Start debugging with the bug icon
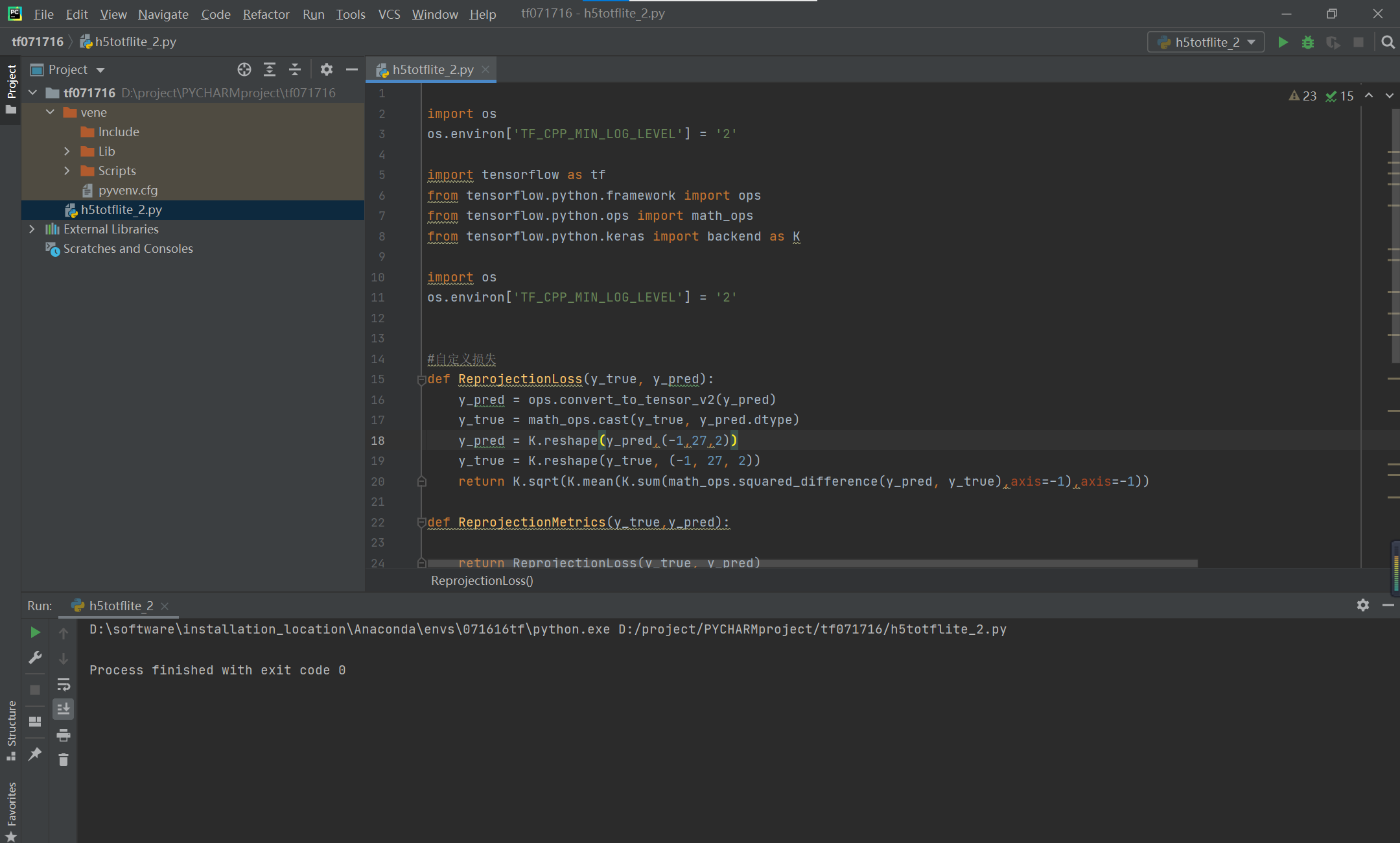The width and height of the screenshot is (1400, 843). 1308,42
